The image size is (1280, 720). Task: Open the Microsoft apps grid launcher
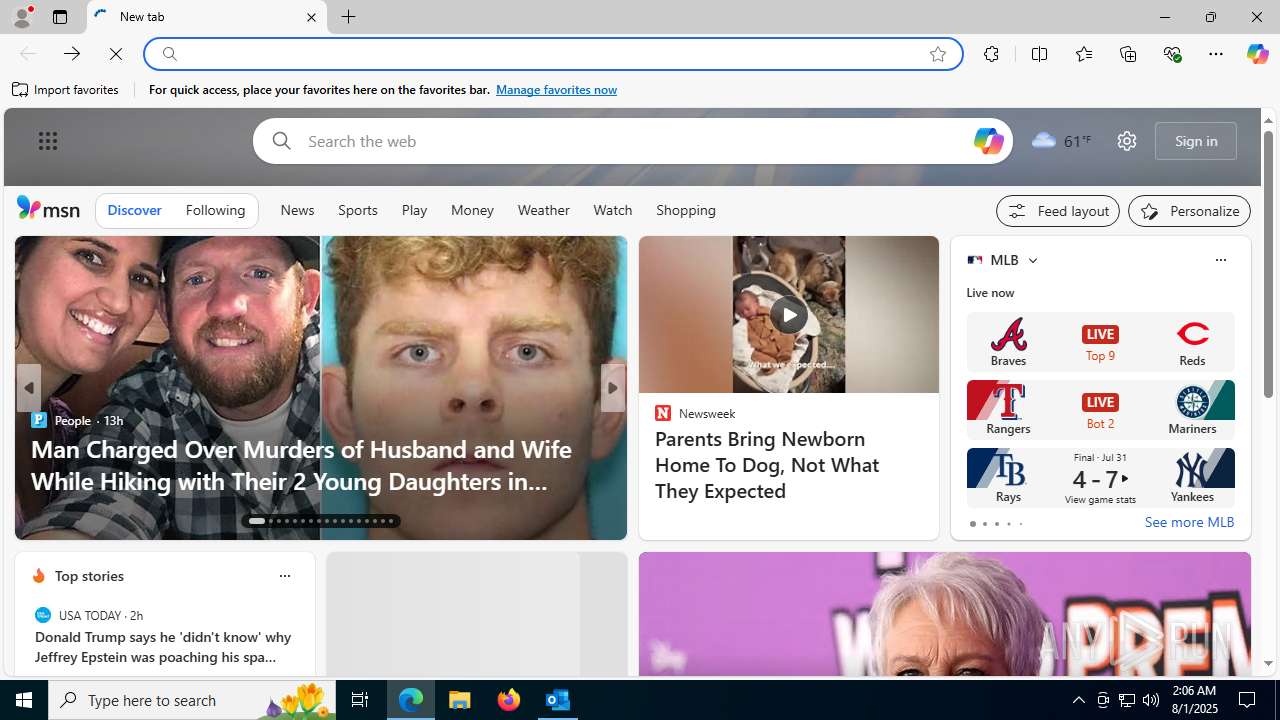pyautogui.click(x=48, y=141)
